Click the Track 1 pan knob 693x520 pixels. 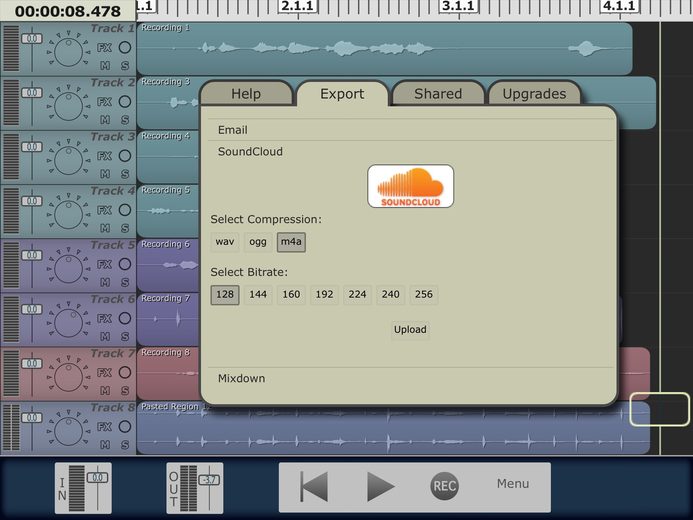pyautogui.click(x=69, y=52)
